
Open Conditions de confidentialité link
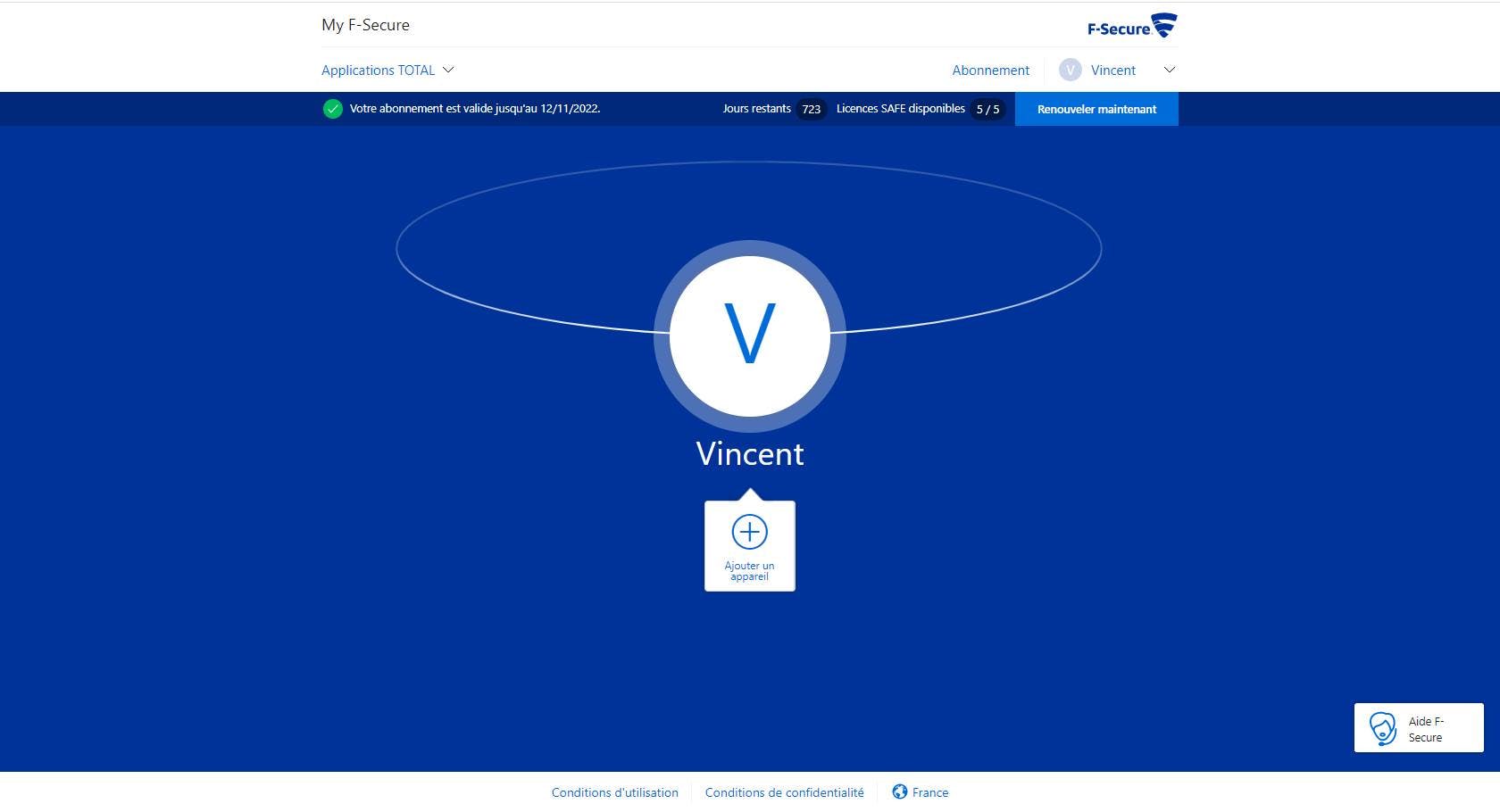pyautogui.click(x=785, y=792)
